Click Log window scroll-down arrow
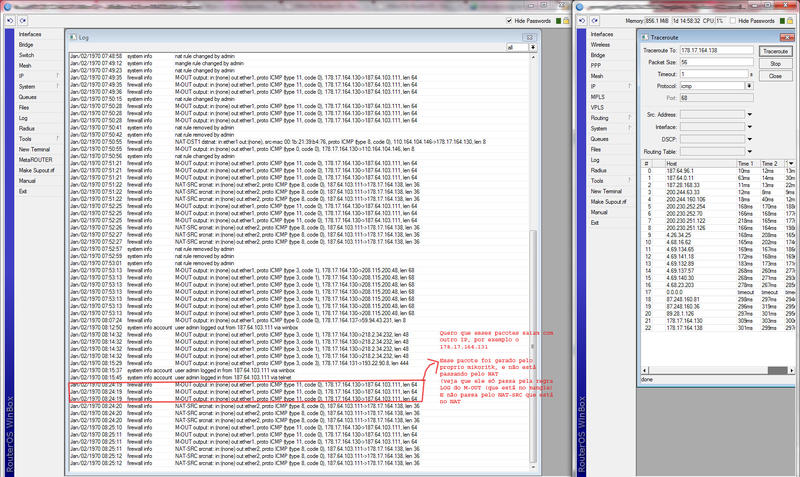 coord(533,467)
